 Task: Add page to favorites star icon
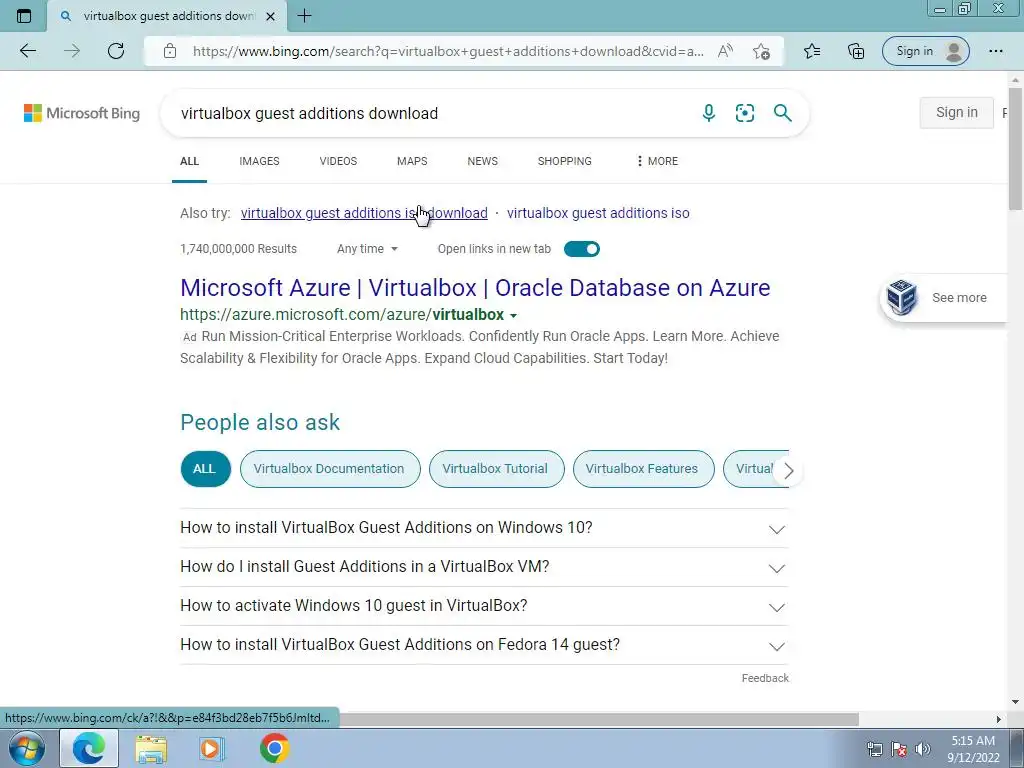click(x=761, y=52)
